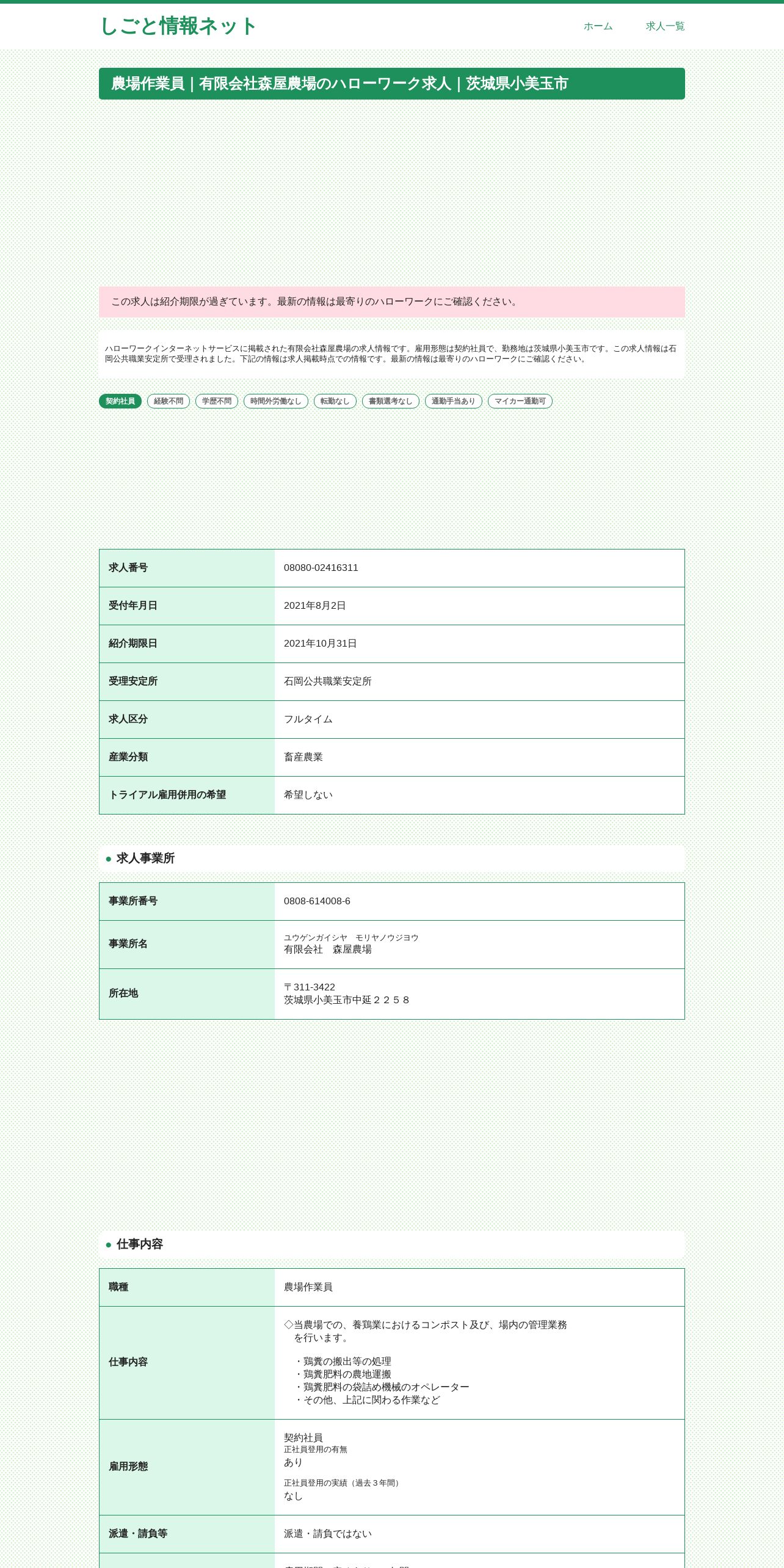
Task: Click the line 鶏糞肥料の袋詰め機械のオペレーター
Action: tap(382, 1387)
